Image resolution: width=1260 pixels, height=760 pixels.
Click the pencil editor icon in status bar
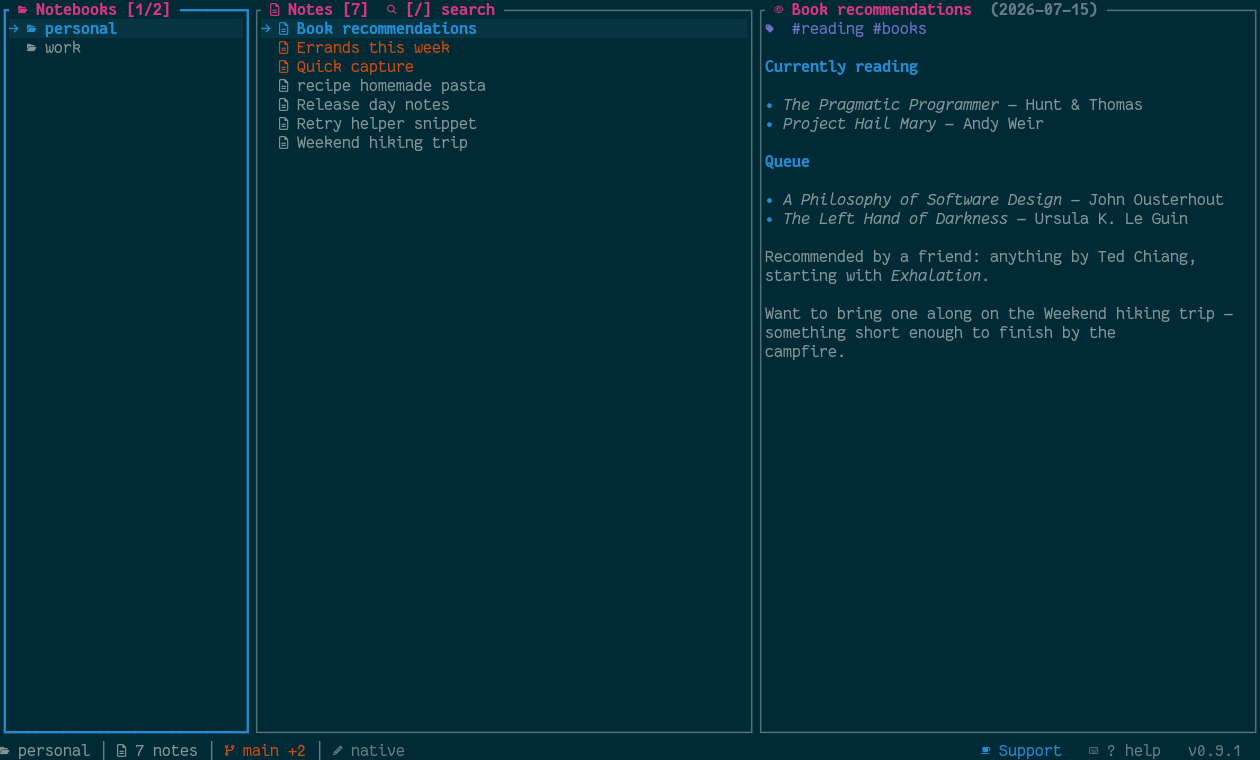[x=338, y=750]
